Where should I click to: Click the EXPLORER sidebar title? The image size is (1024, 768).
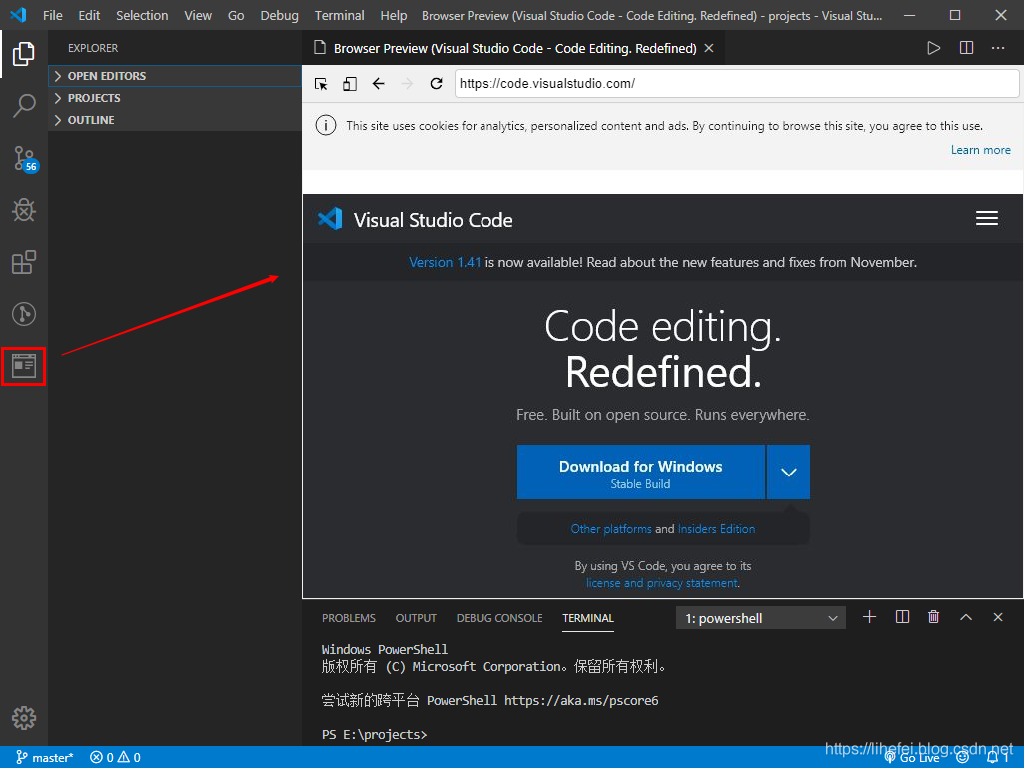point(93,48)
